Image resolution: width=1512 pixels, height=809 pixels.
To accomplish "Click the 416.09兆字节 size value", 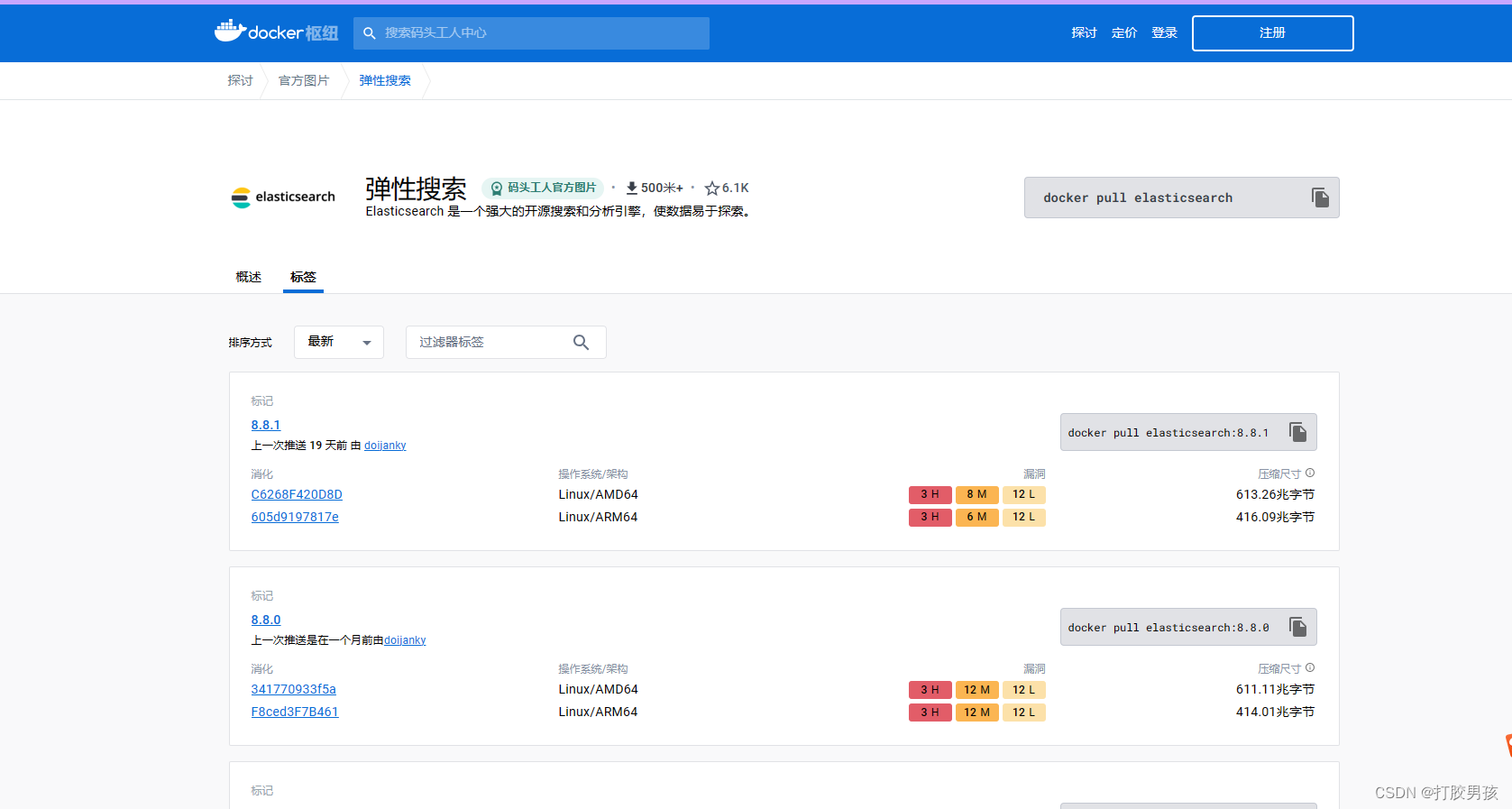I will [x=1275, y=517].
